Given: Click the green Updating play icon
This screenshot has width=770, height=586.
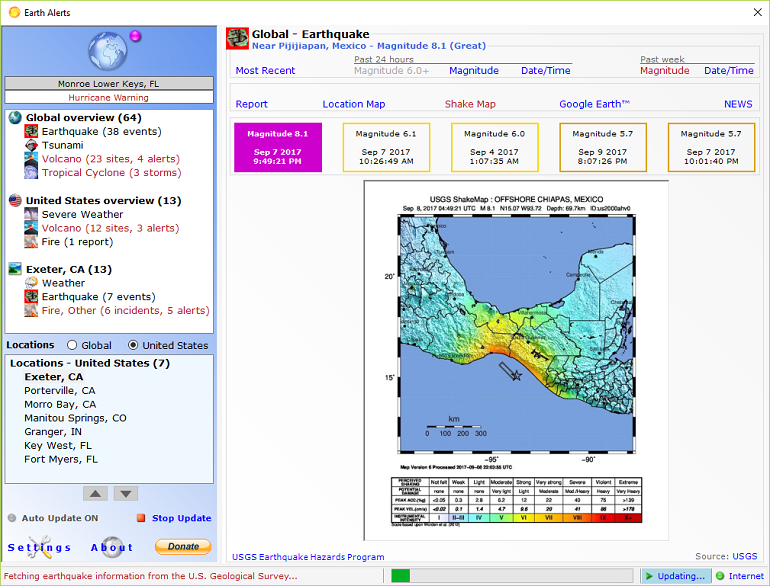Looking at the screenshot, I should coord(649,576).
